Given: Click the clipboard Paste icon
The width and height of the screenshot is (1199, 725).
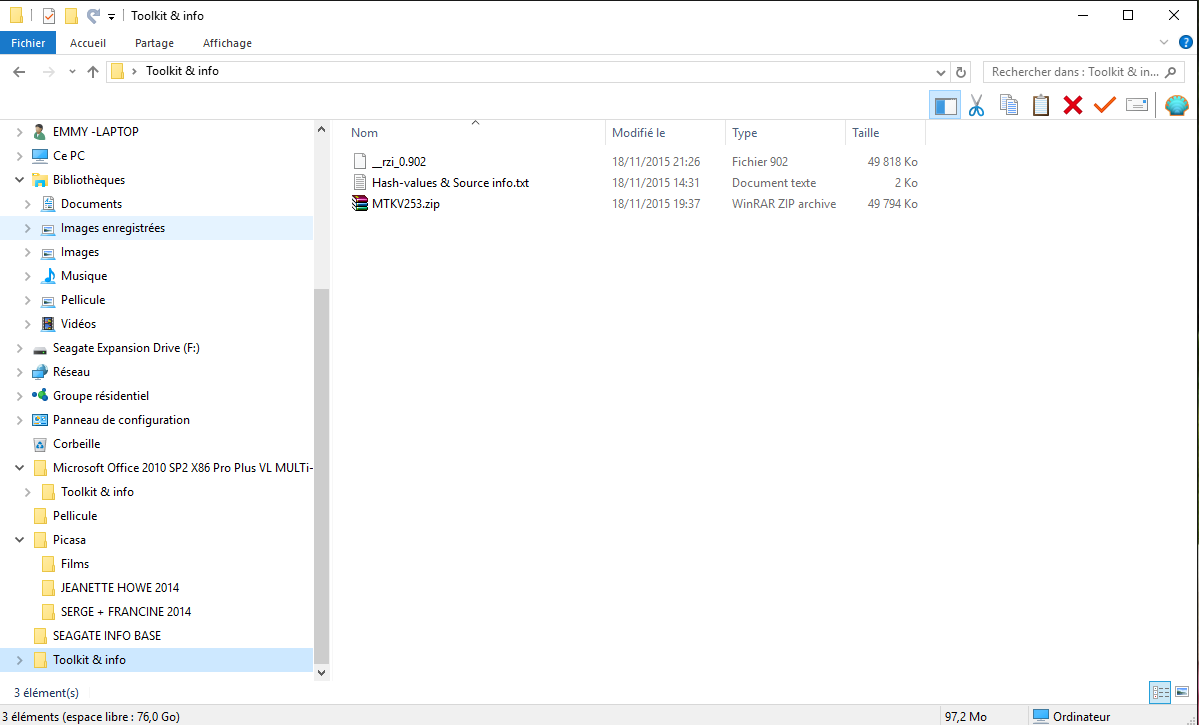Looking at the screenshot, I should [1041, 106].
